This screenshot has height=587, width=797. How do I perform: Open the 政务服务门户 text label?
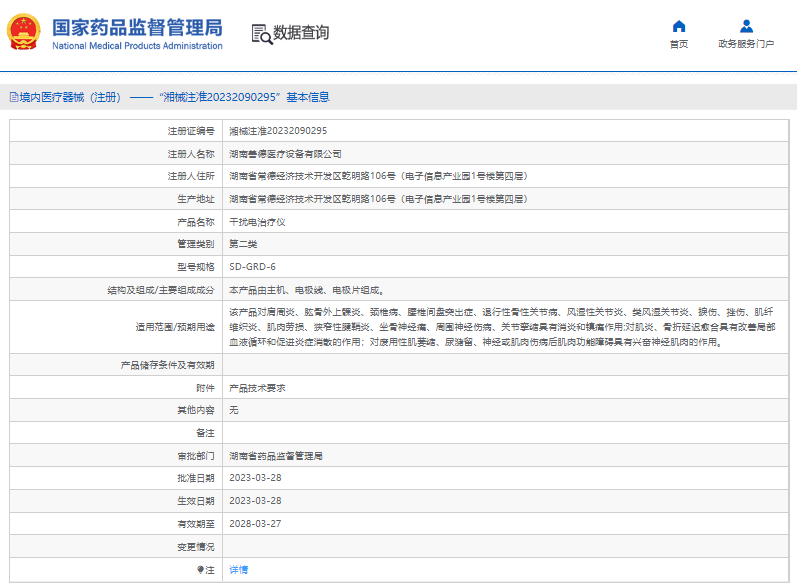pos(746,44)
